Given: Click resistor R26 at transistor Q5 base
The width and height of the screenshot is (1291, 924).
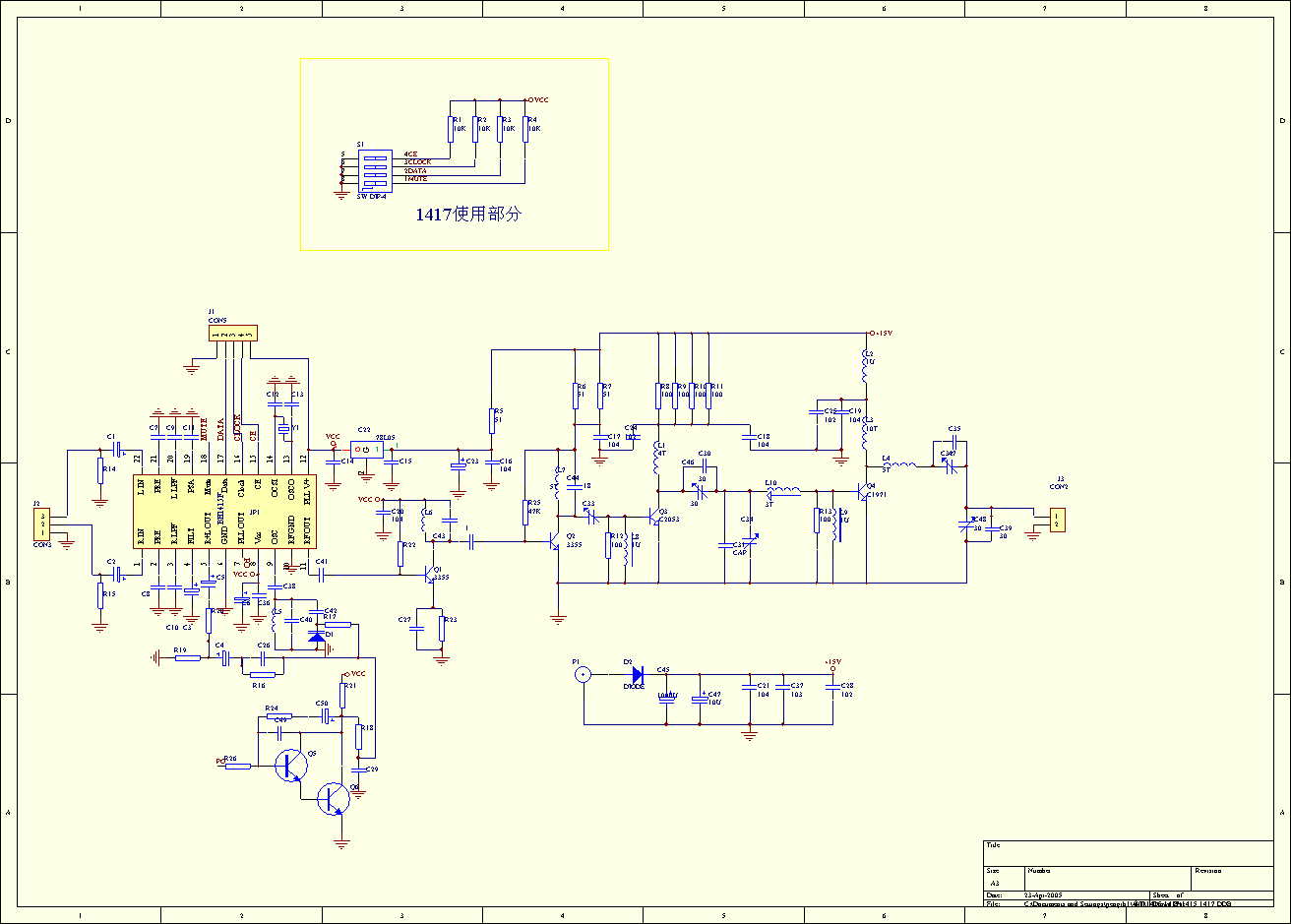Looking at the screenshot, I should point(237,766).
